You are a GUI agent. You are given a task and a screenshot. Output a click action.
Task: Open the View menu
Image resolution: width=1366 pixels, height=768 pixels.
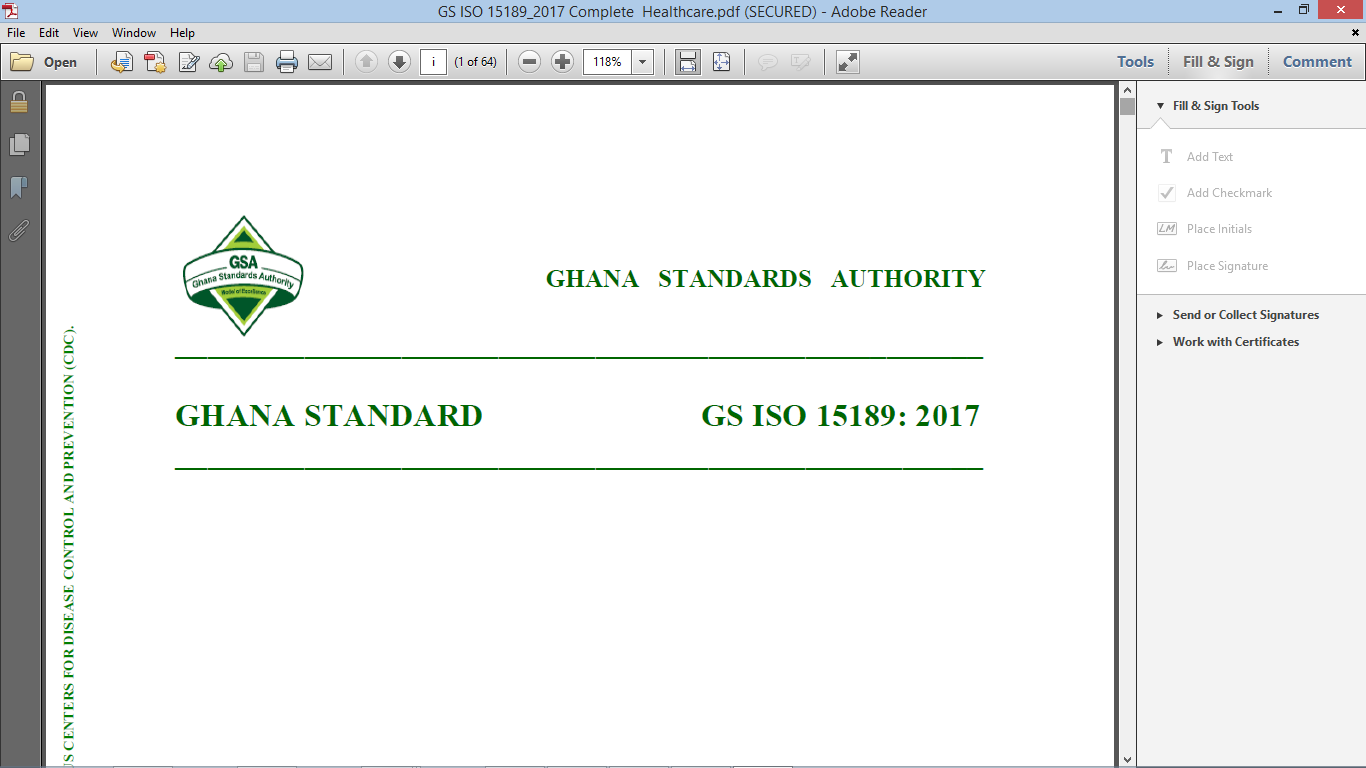coord(85,33)
